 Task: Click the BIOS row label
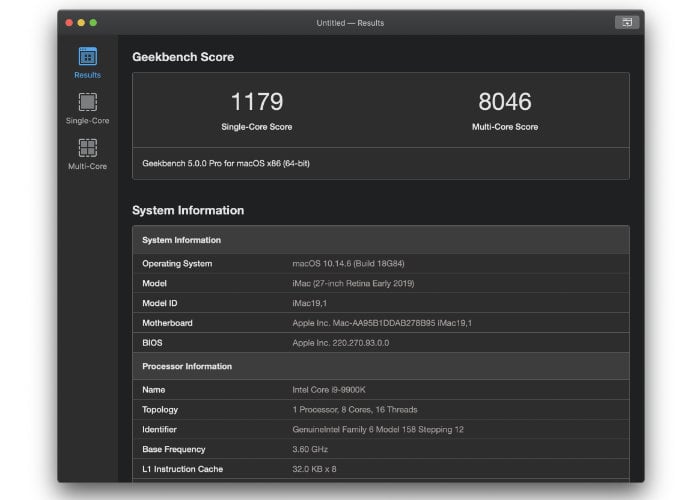(152, 343)
